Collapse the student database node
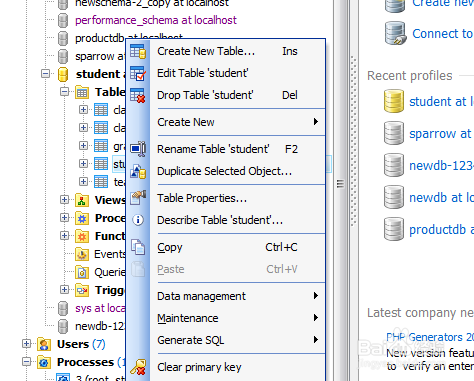The height and width of the screenshot is (381, 474). (46, 73)
